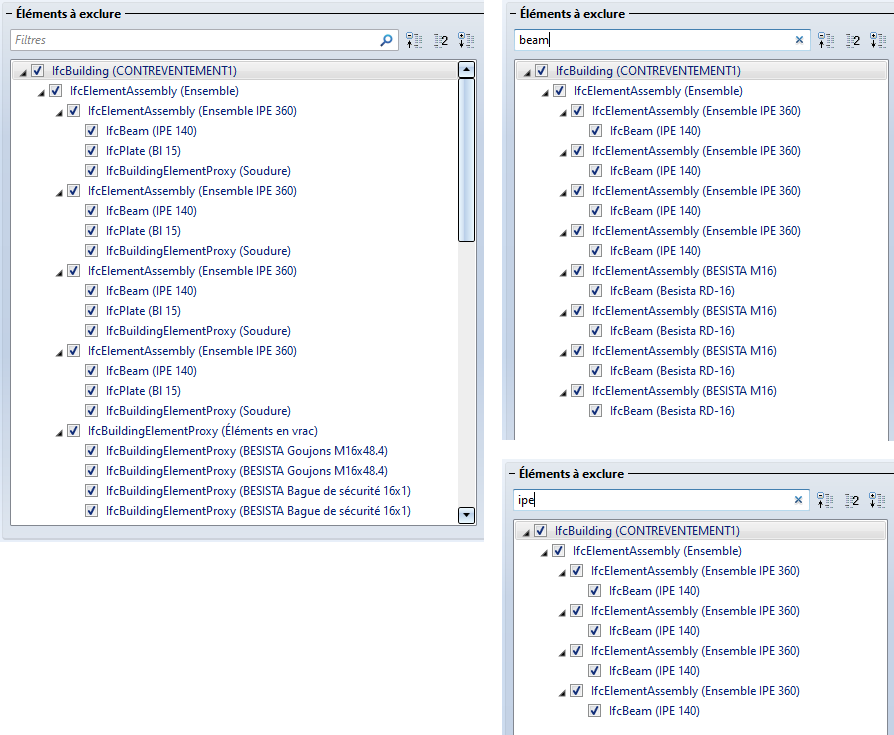Collapse the first BESISTA M16 assembly node
Screen dimensions: 894x735
pos(563,273)
